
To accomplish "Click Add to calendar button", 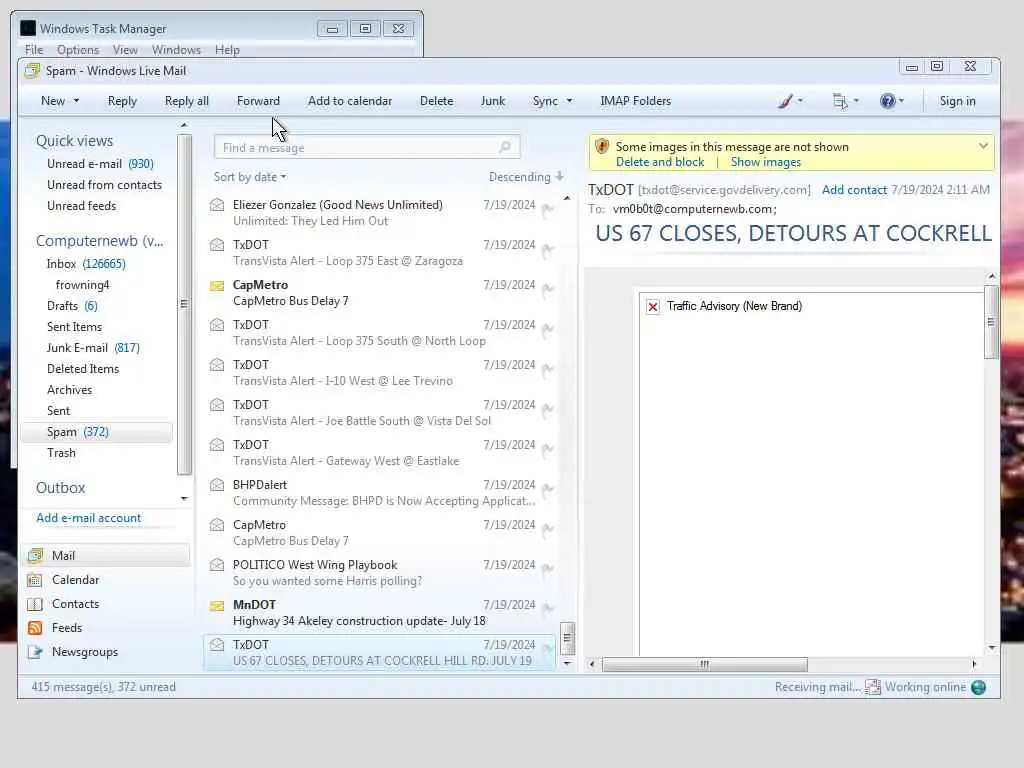I will (350, 101).
